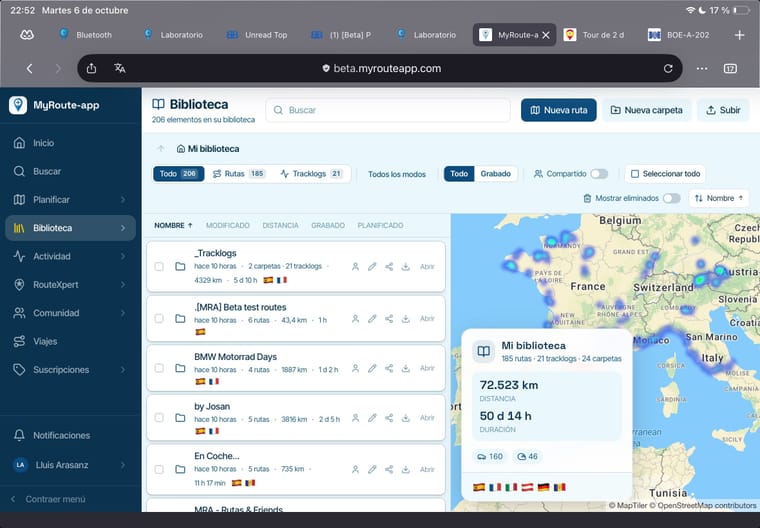760x528 pixels.
Task: Click the home icon of Mi biblioteca breadcrumb
Action: tap(181, 148)
